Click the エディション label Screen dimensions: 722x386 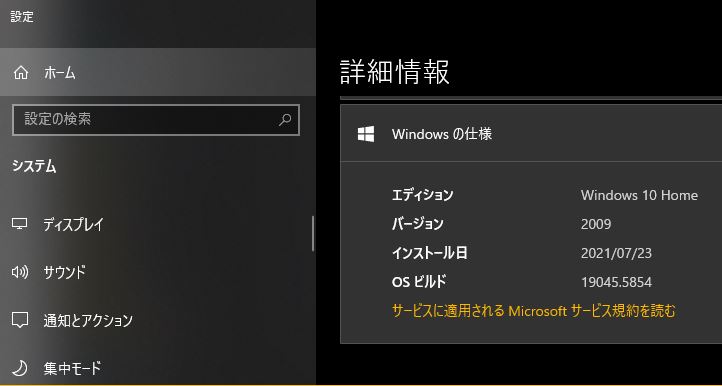(422, 195)
